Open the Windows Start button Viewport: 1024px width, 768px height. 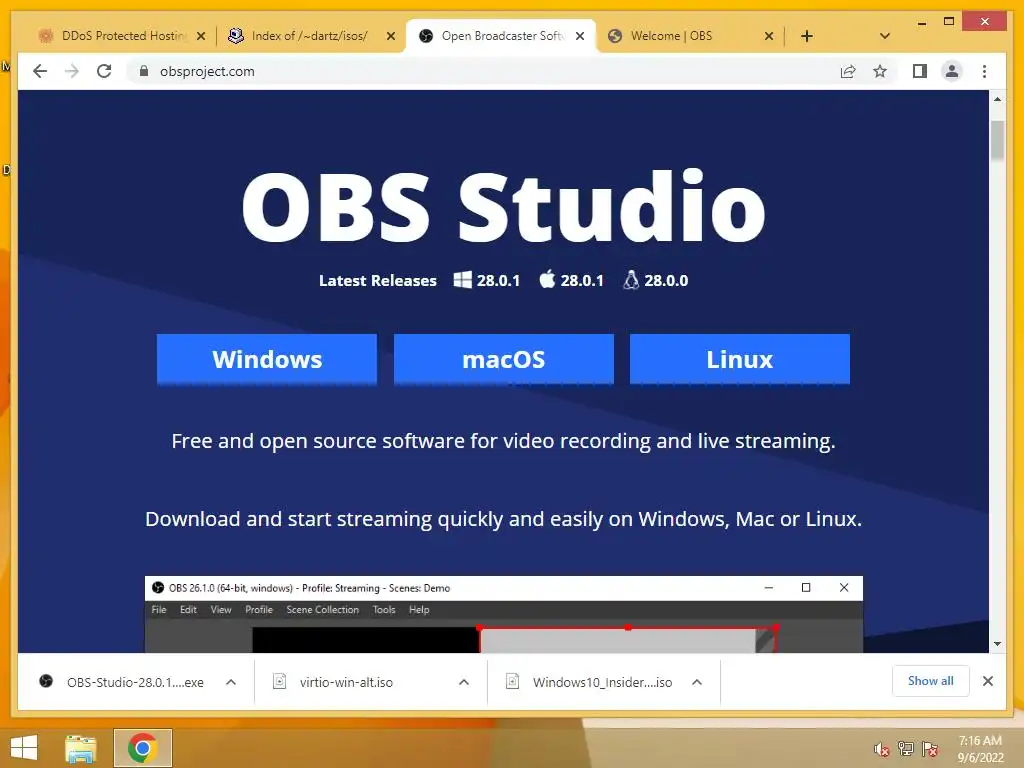tap(24, 748)
